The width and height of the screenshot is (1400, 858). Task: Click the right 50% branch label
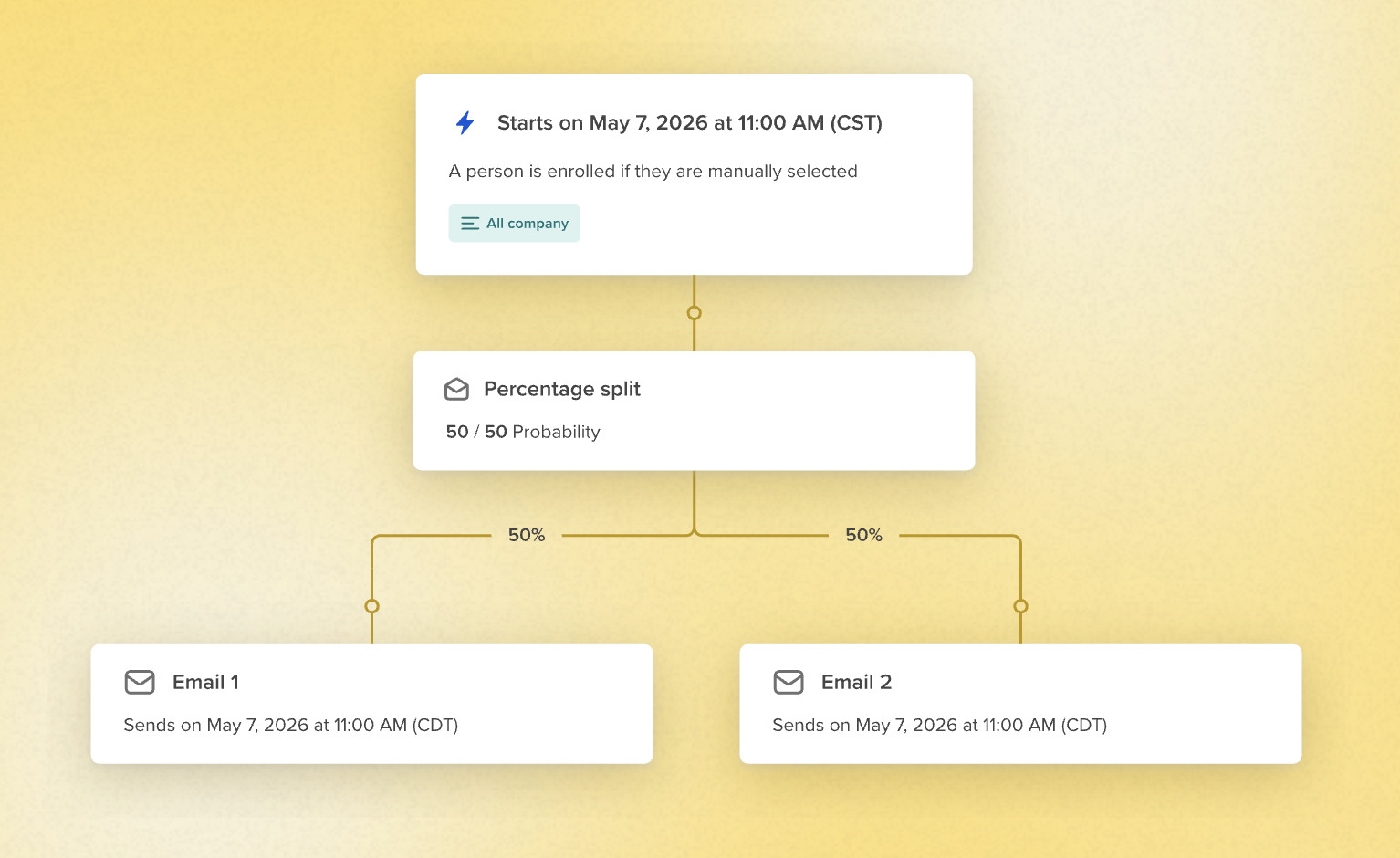(x=863, y=536)
